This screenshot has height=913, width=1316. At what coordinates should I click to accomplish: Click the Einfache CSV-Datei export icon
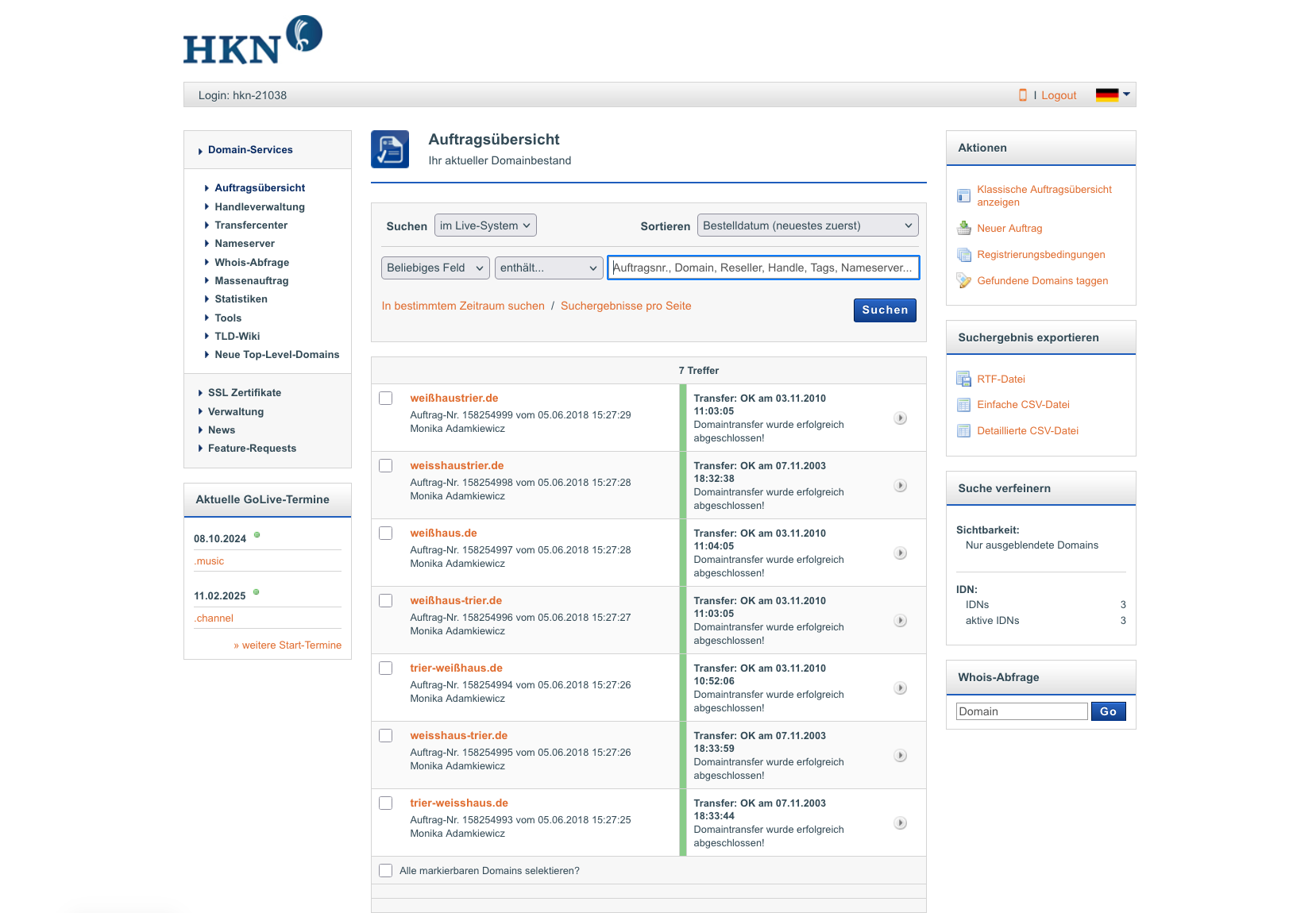coord(963,405)
